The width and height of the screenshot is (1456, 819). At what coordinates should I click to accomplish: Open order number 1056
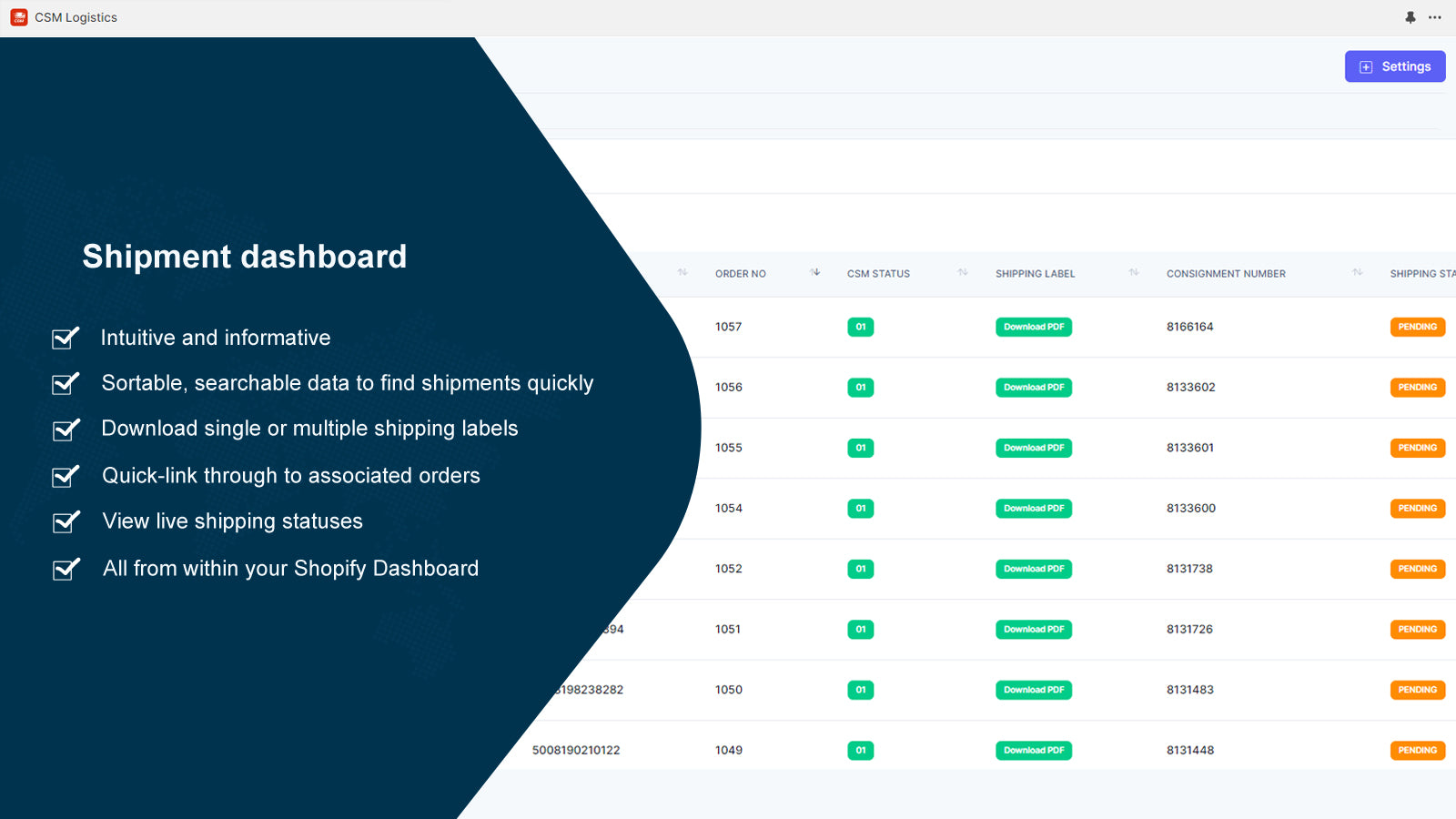click(x=728, y=388)
